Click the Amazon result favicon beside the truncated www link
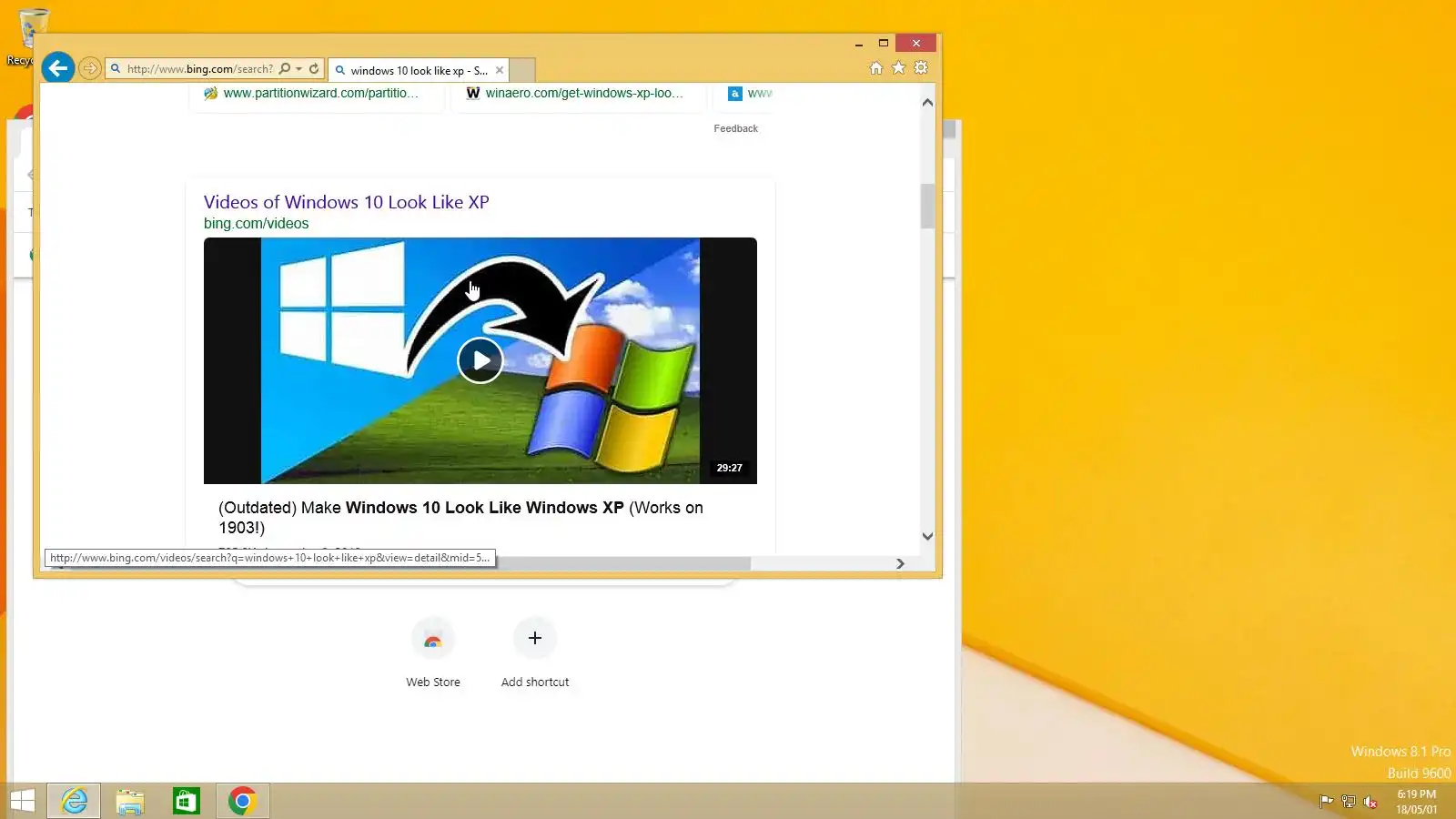This screenshot has height=819, width=1456. [x=734, y=94]
